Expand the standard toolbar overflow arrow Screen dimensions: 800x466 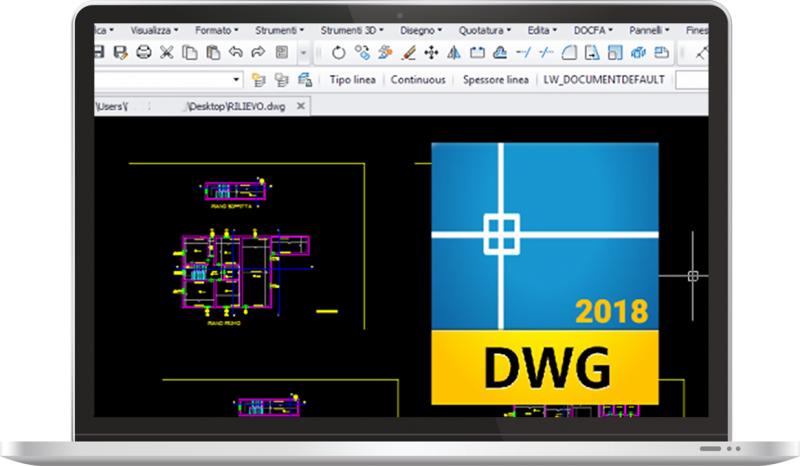point(304,53)
